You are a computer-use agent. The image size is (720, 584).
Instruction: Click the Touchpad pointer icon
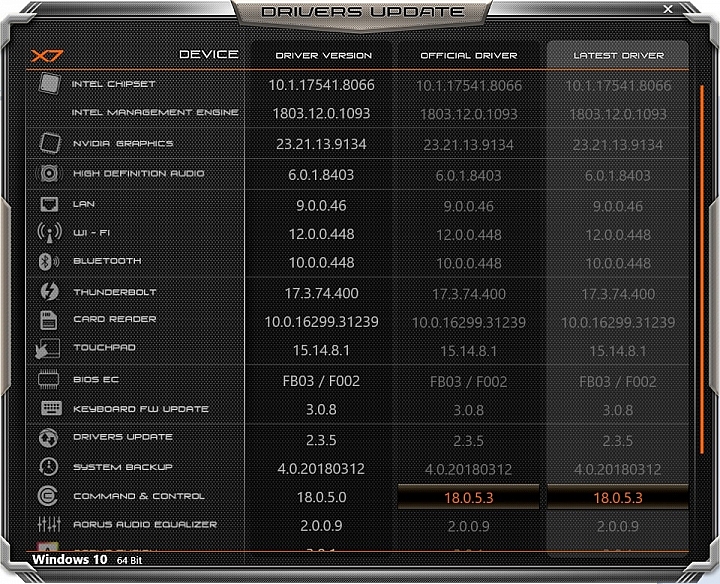point(48,348)
